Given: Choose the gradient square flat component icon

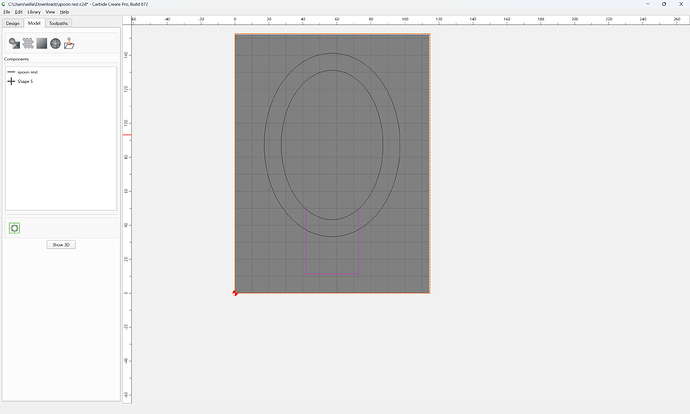Looking at the screenshot, I should (x=42, y=43).
